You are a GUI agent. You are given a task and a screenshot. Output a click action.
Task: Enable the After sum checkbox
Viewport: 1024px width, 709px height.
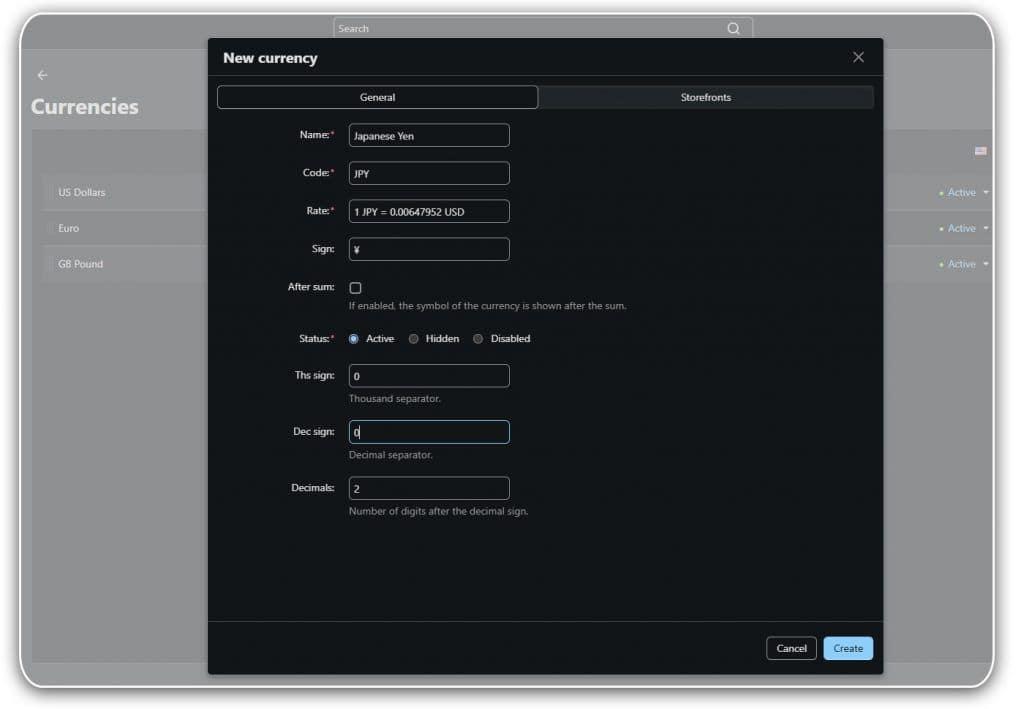point(355,287)
